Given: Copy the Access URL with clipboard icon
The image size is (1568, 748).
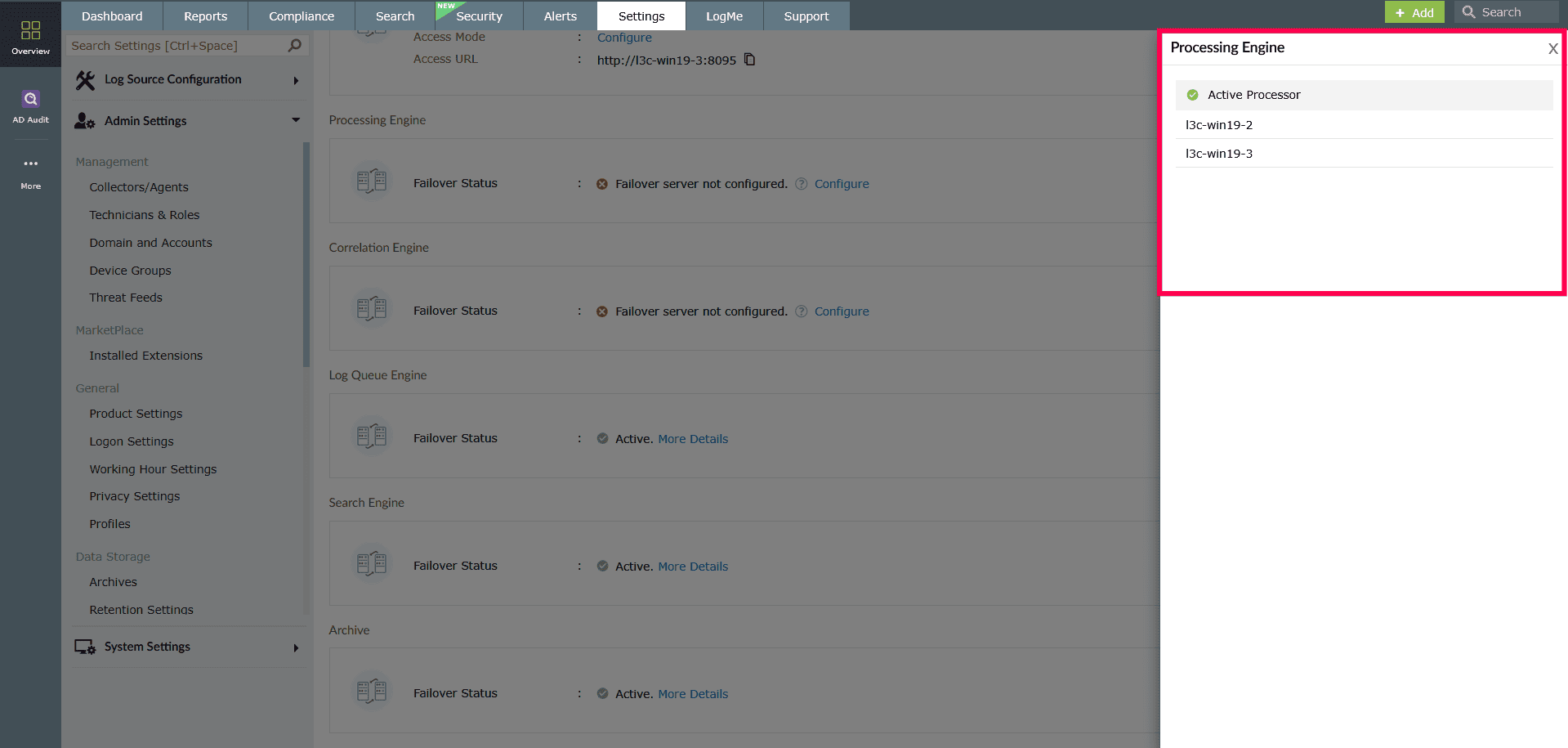Looking at the screenshot, I should coord(749,60).
